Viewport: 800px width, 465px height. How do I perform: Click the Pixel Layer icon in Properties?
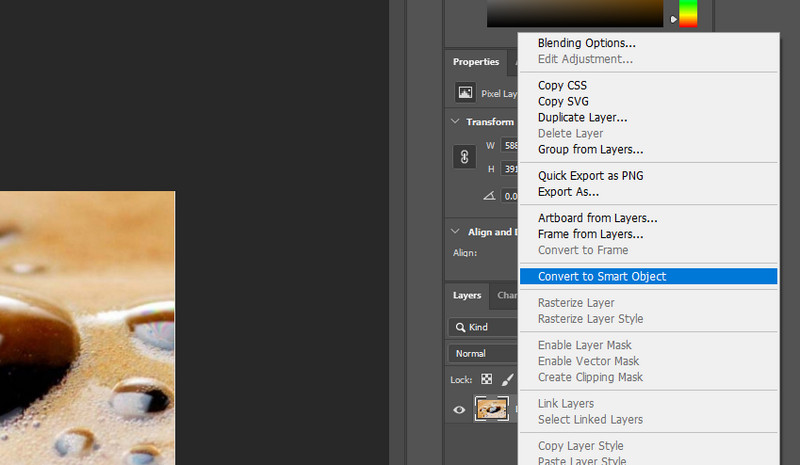click(465, 92)
